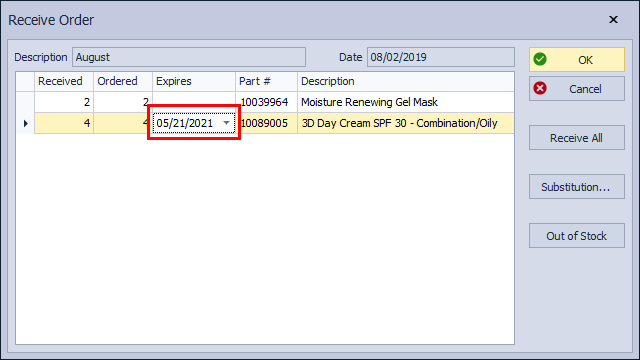Click the Receive All button

tap(577, 138)
